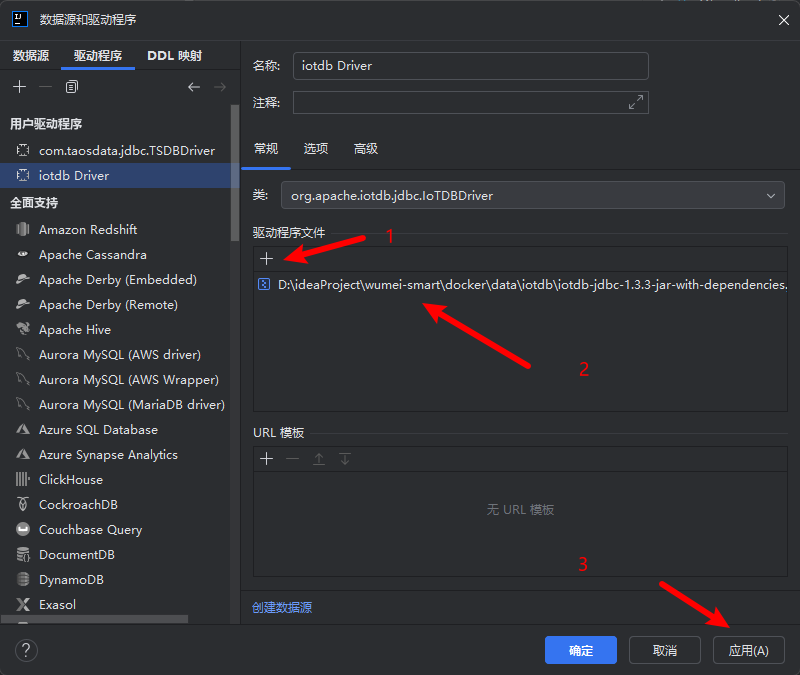This screenshot has height=675, width=800.
Task: Cancel with the 取消 button
Action: coord(665,650)
